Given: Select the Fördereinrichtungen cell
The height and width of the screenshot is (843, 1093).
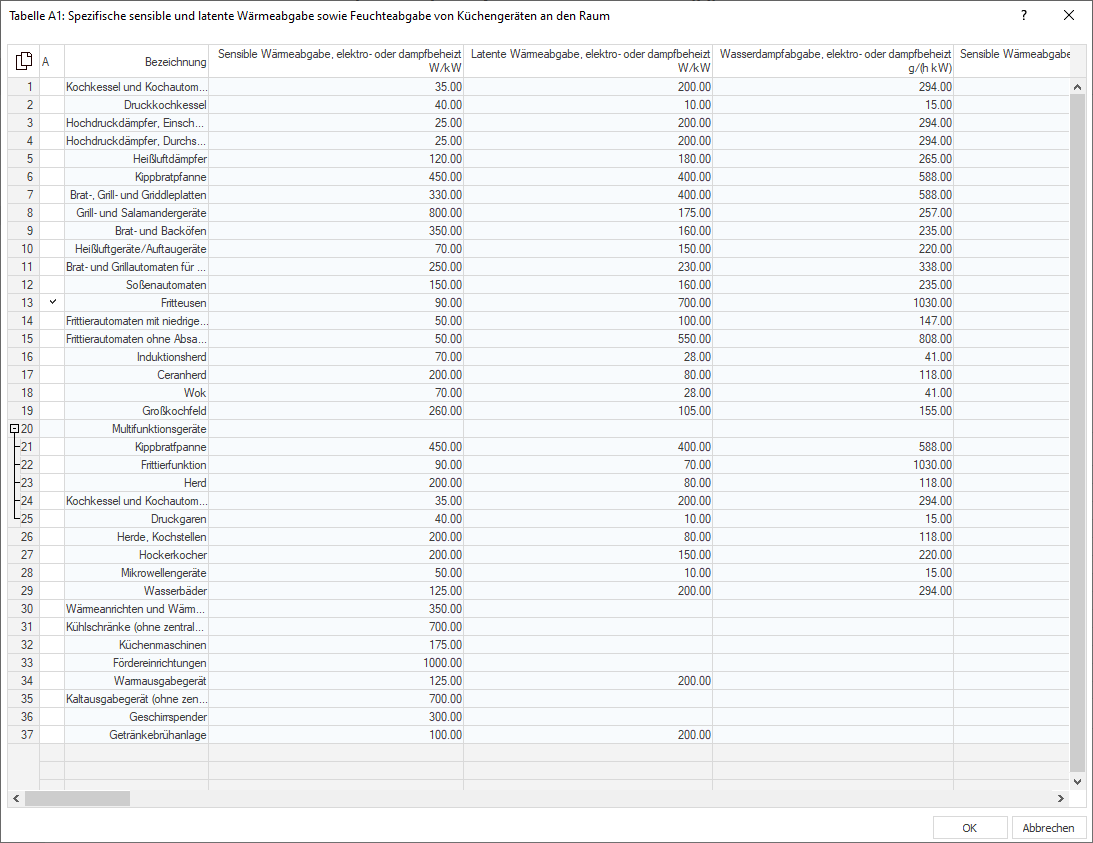Looking at the screenshot, I should [137, 662].
